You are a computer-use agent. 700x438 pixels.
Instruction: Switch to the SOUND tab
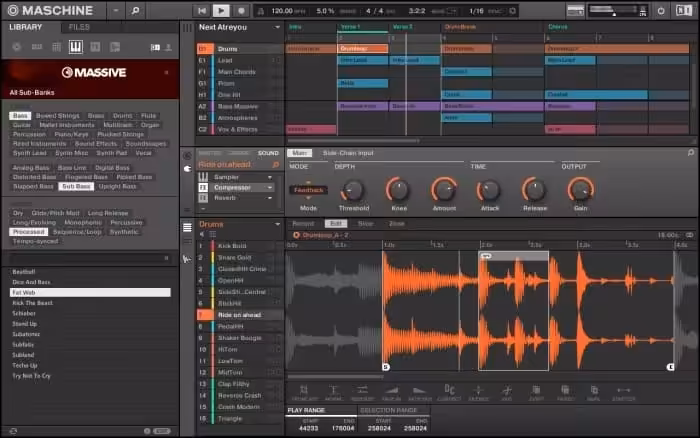[x=268, y=153]
